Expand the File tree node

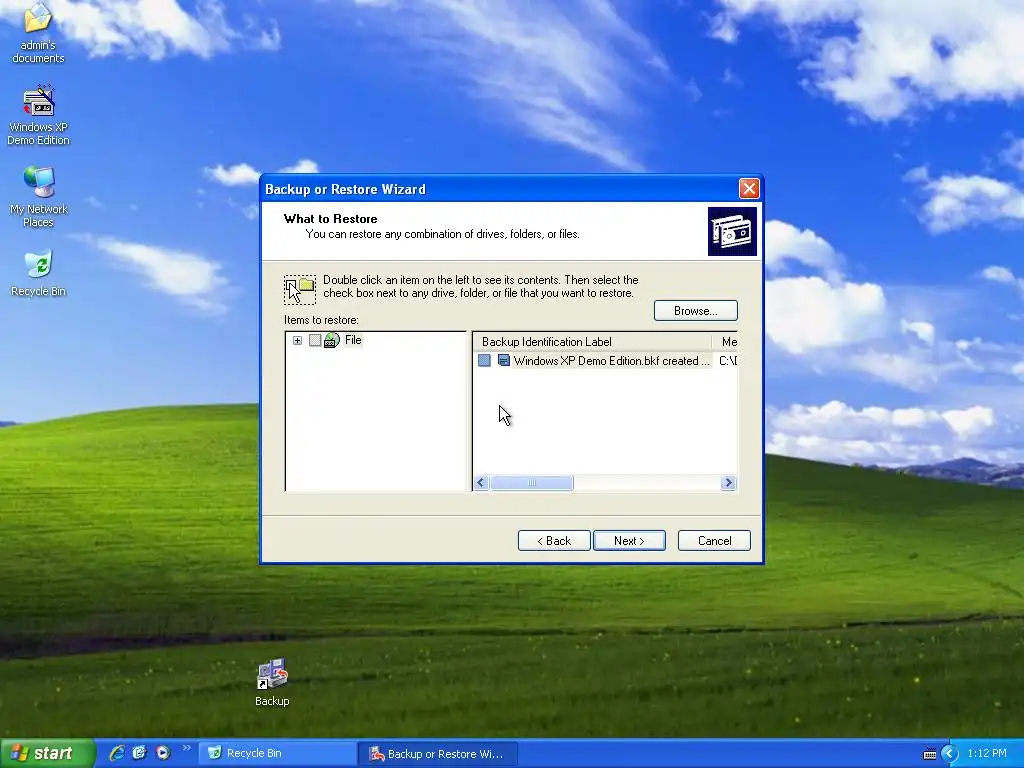(297, 340)
